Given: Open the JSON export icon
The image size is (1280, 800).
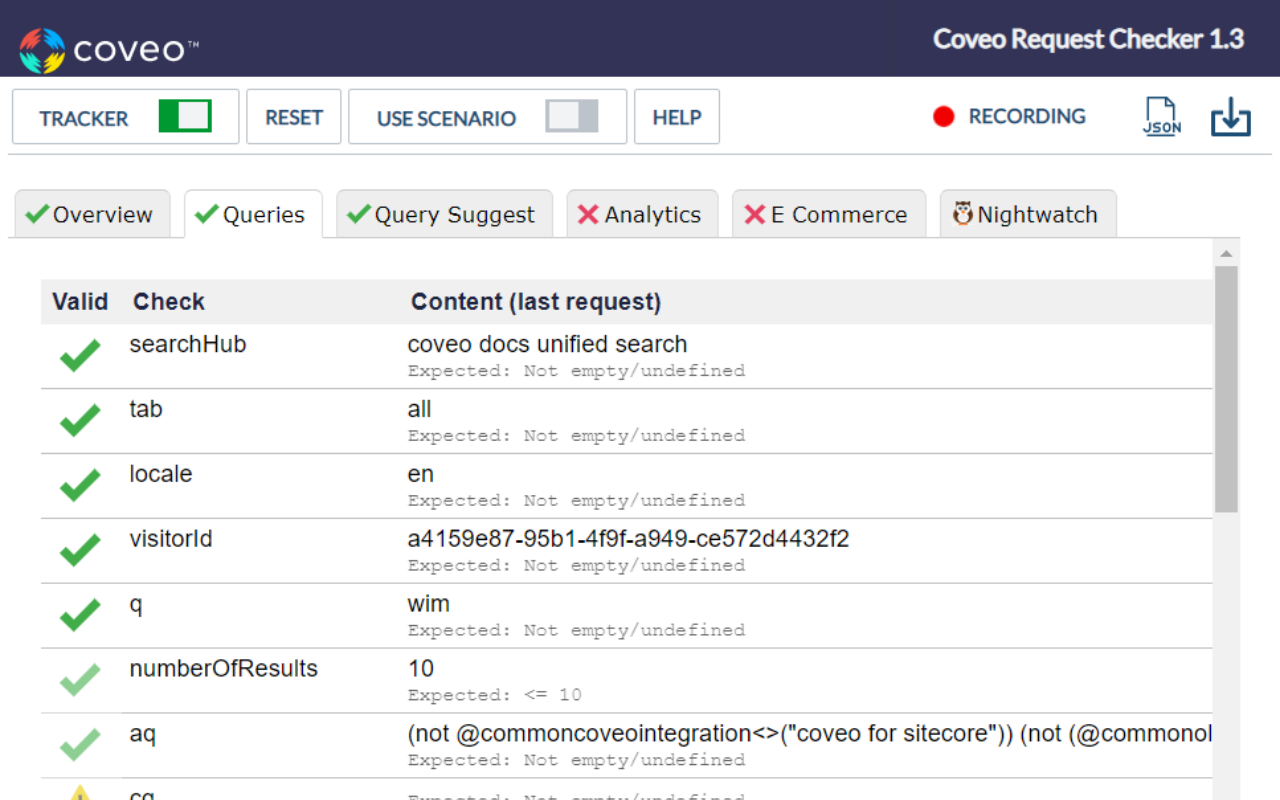Looking at the screenshot, I should tap(1160, 116).
